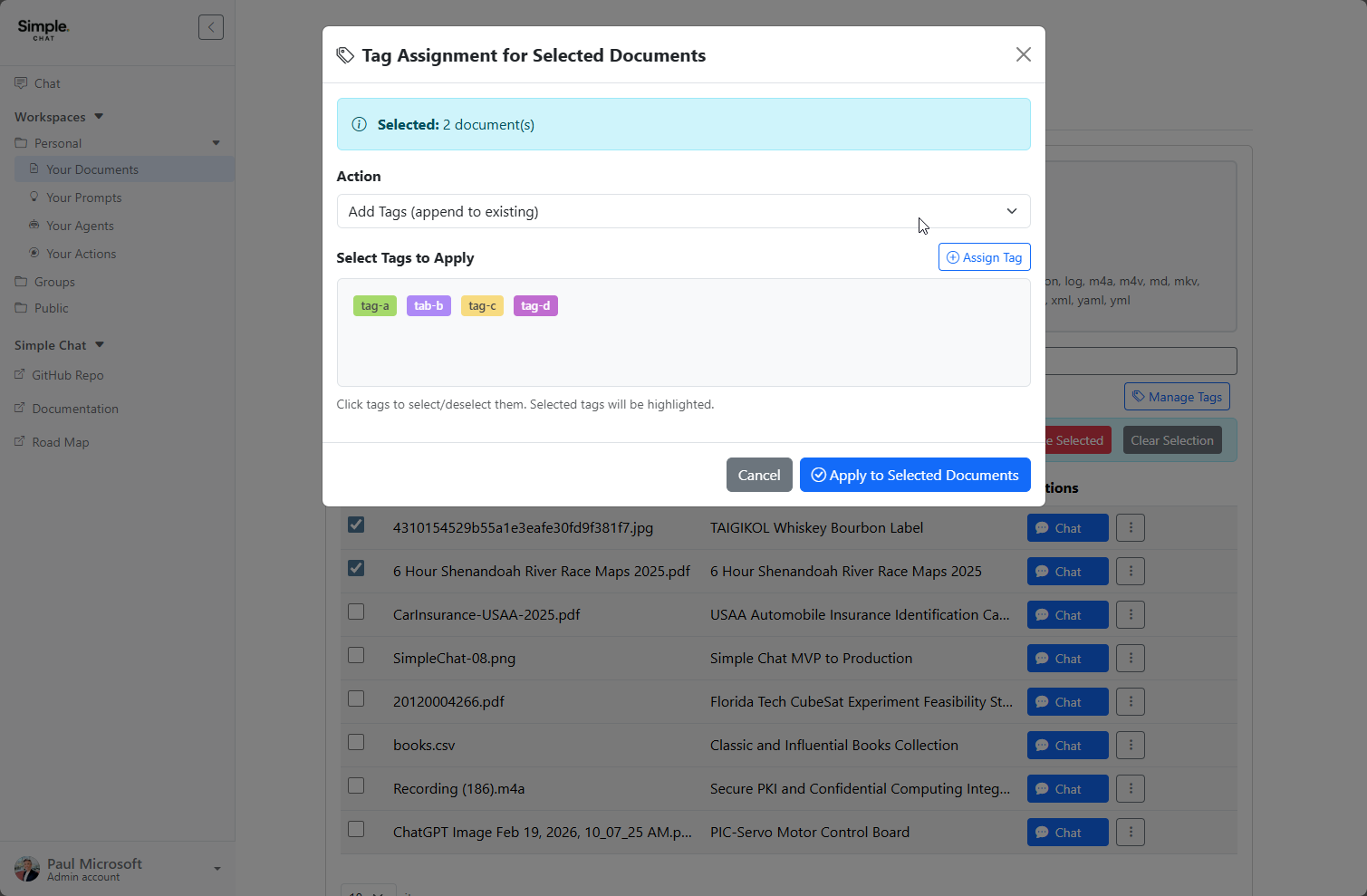
Task: Open more options for ChatGPT Image row
Action: pyautogui.click(x=1131, y=833)
